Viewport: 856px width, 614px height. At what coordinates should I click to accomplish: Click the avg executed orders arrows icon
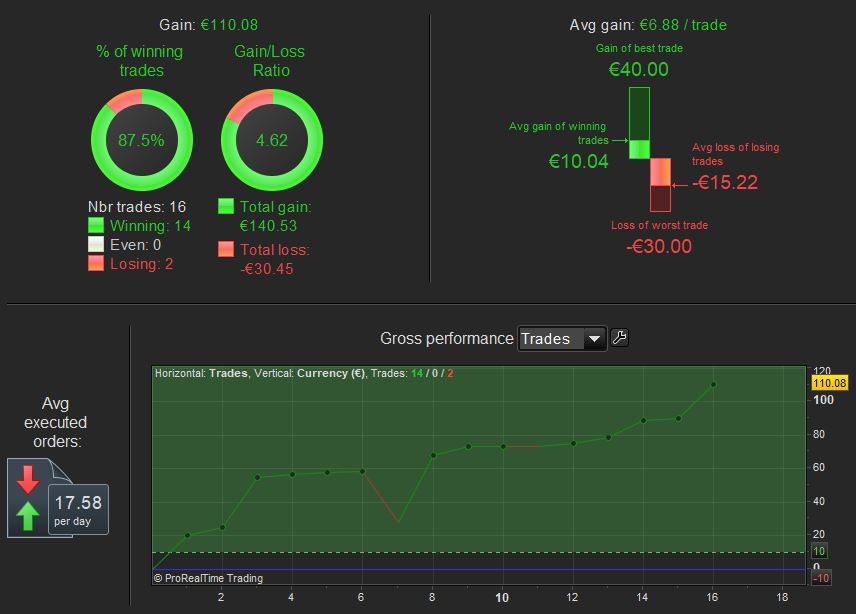[x=28, y=498]
